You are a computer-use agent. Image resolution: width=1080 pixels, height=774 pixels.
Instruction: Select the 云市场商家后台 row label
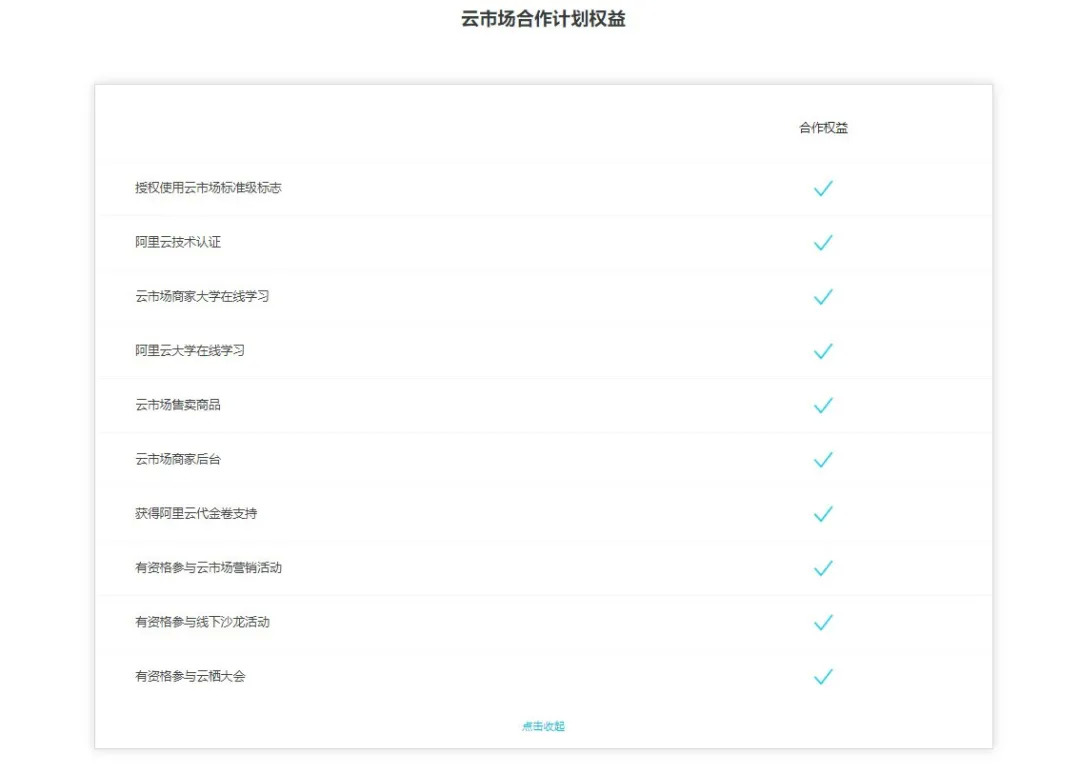(x=178, y=459)
